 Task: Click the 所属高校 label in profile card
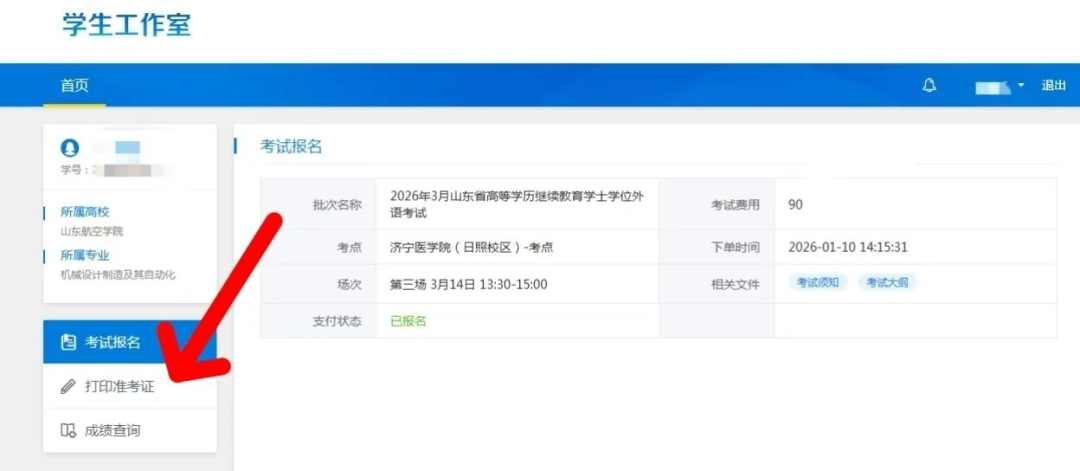pyautogui.click(x=84, y=212)
